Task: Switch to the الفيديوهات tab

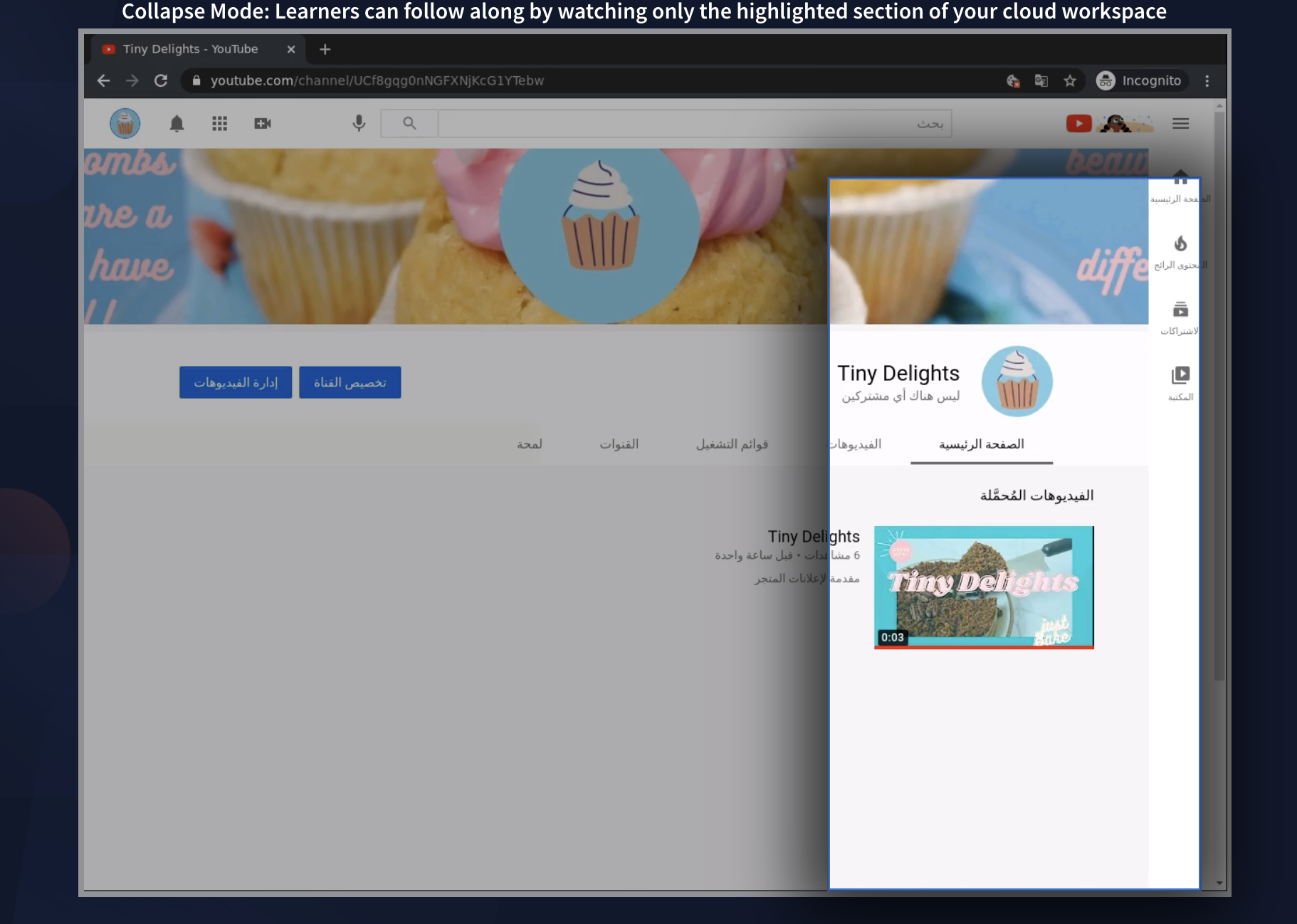Action: point(854,444)
